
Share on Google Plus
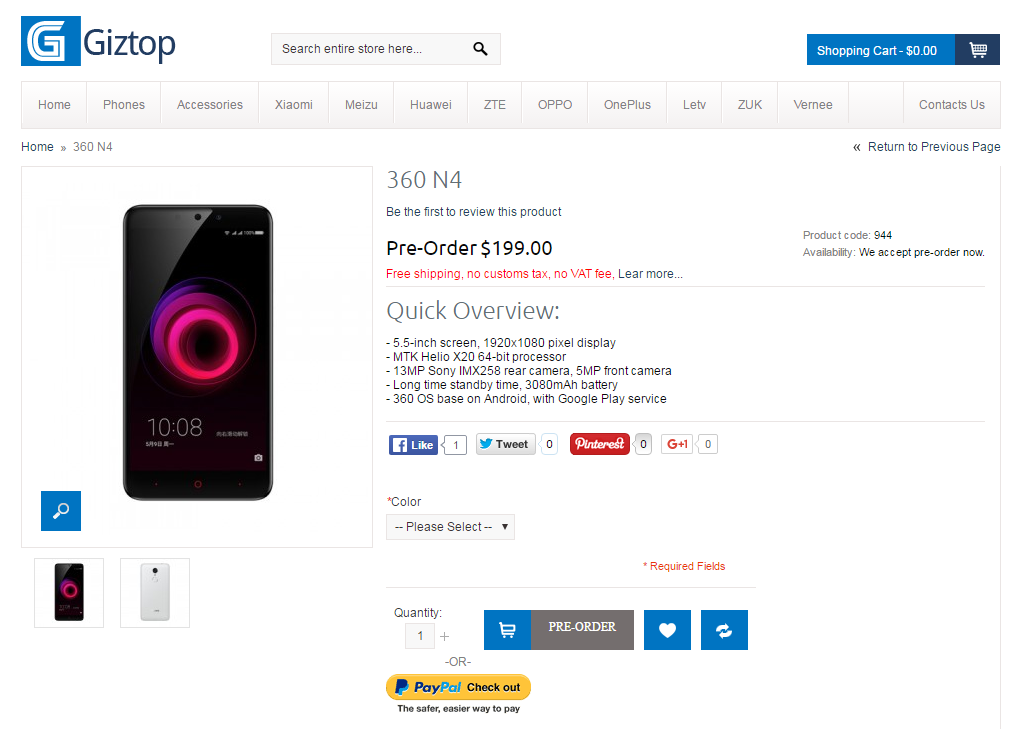pos(677,445)
